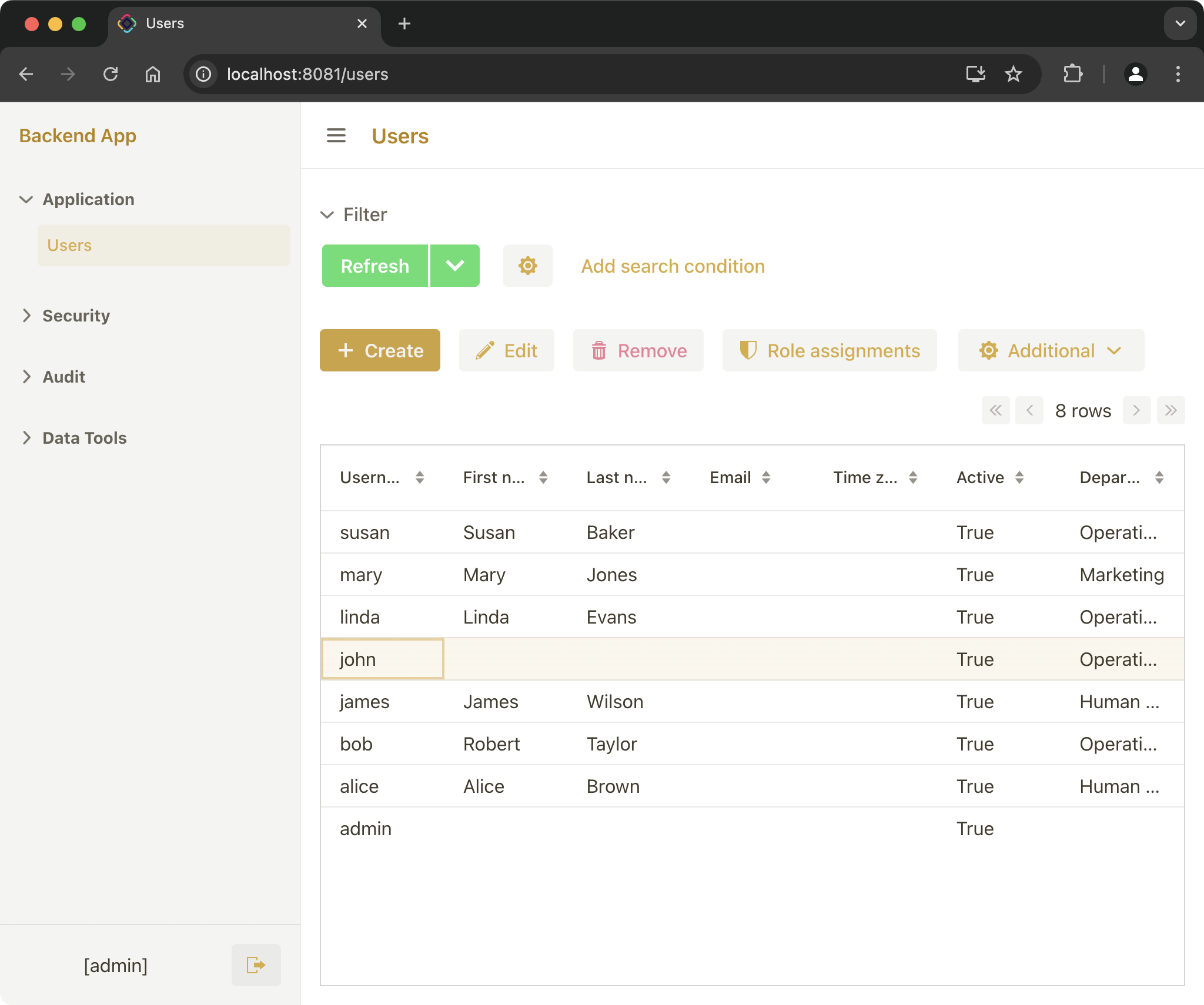The height and width of the screenshot is (1005, 1204).
Task: Toggle the hamburger menu icon beside Users
Action: 336,136
